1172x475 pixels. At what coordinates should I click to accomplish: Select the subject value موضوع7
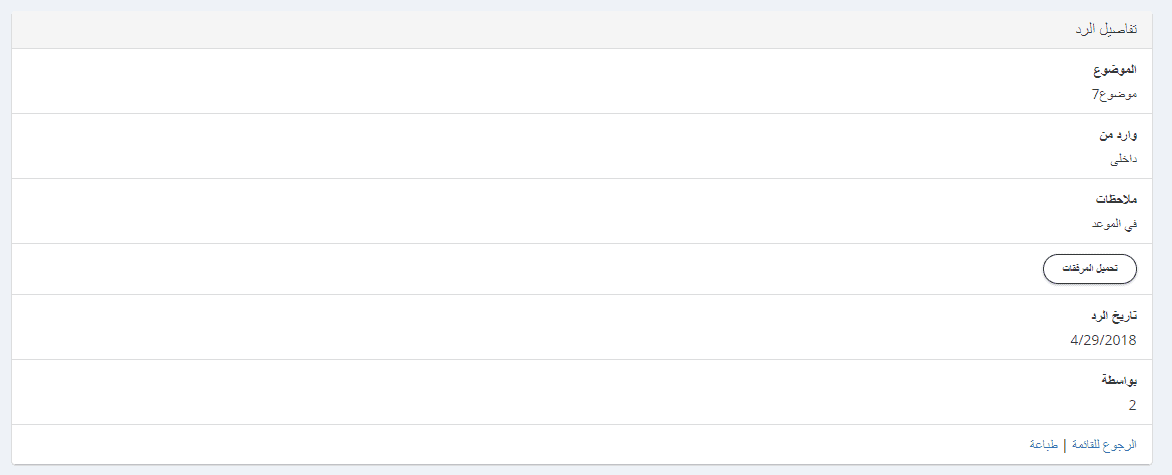tap(1114, 94)
